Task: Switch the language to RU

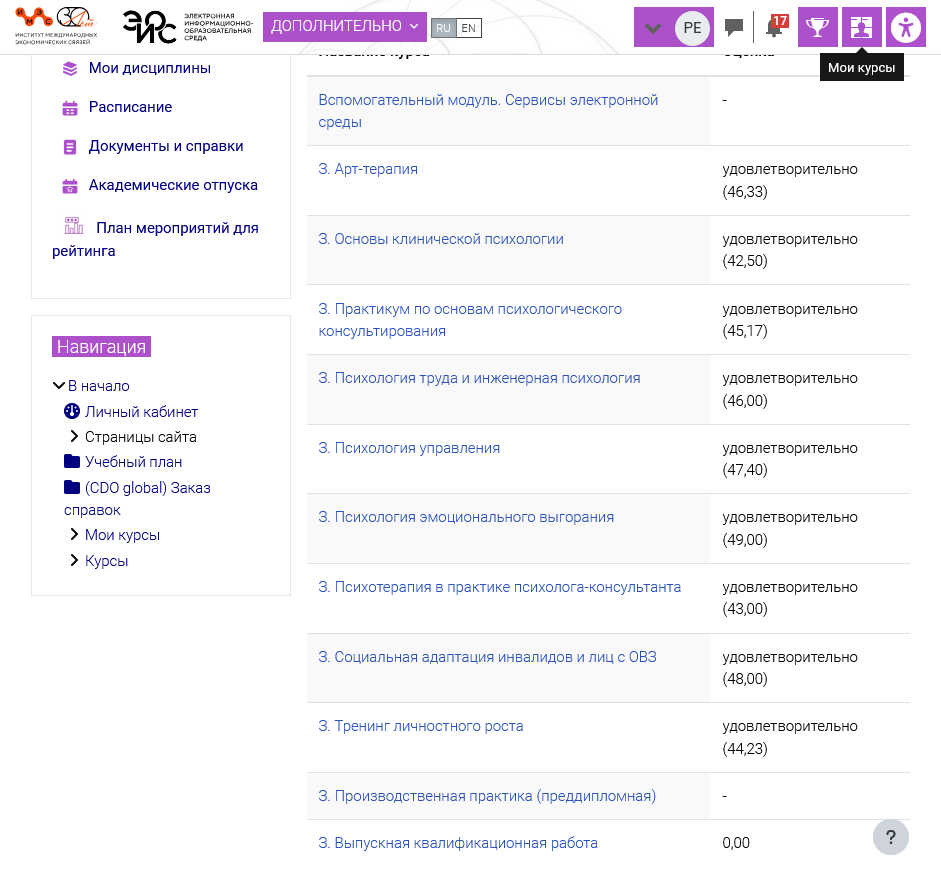Action: click(x=443, y=28)
